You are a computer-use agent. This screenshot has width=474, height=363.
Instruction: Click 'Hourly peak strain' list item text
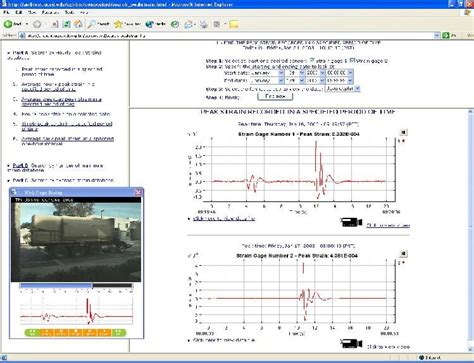point(66,114)
